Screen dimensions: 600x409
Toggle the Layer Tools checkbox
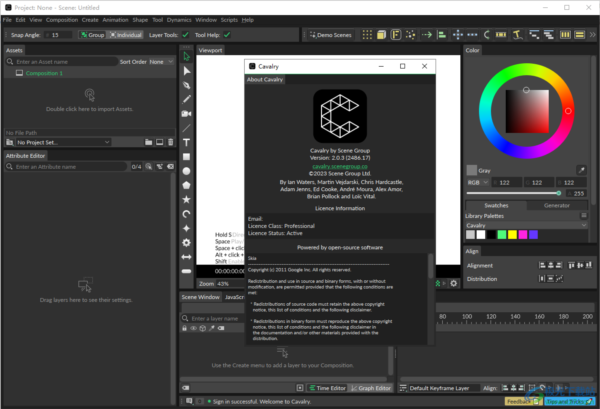tap(186, 35)
